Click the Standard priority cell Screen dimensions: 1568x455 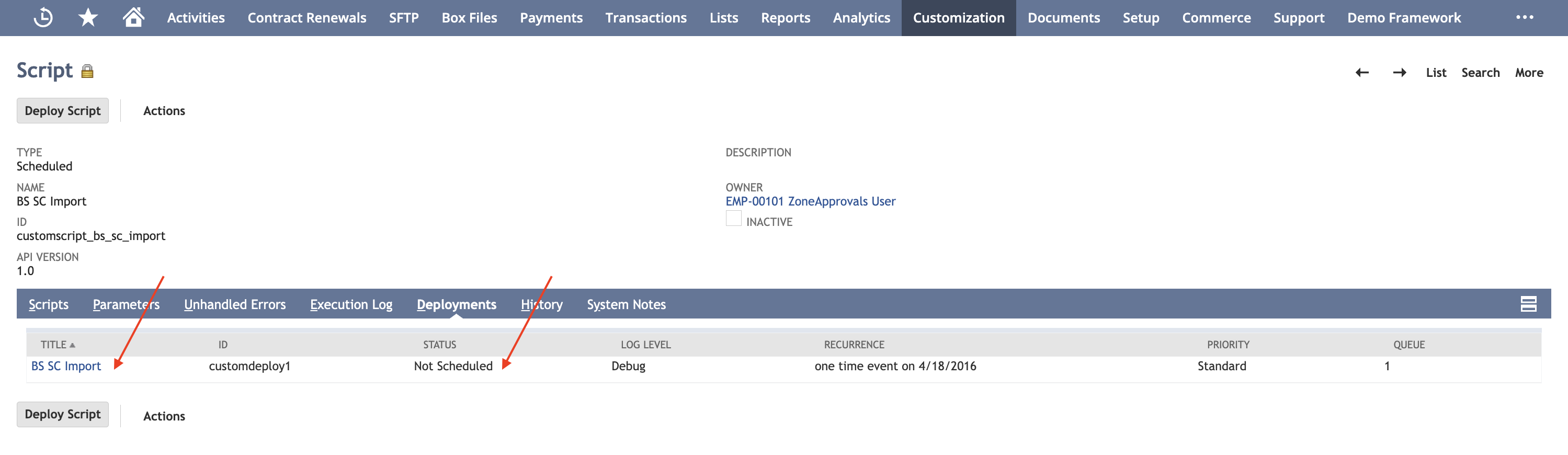point(1222,366)
